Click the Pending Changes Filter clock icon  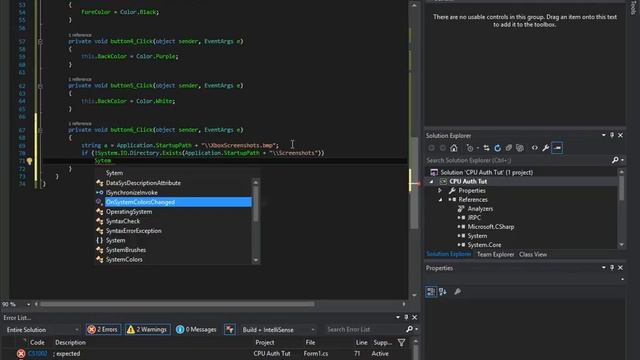(x=470, y=148)
